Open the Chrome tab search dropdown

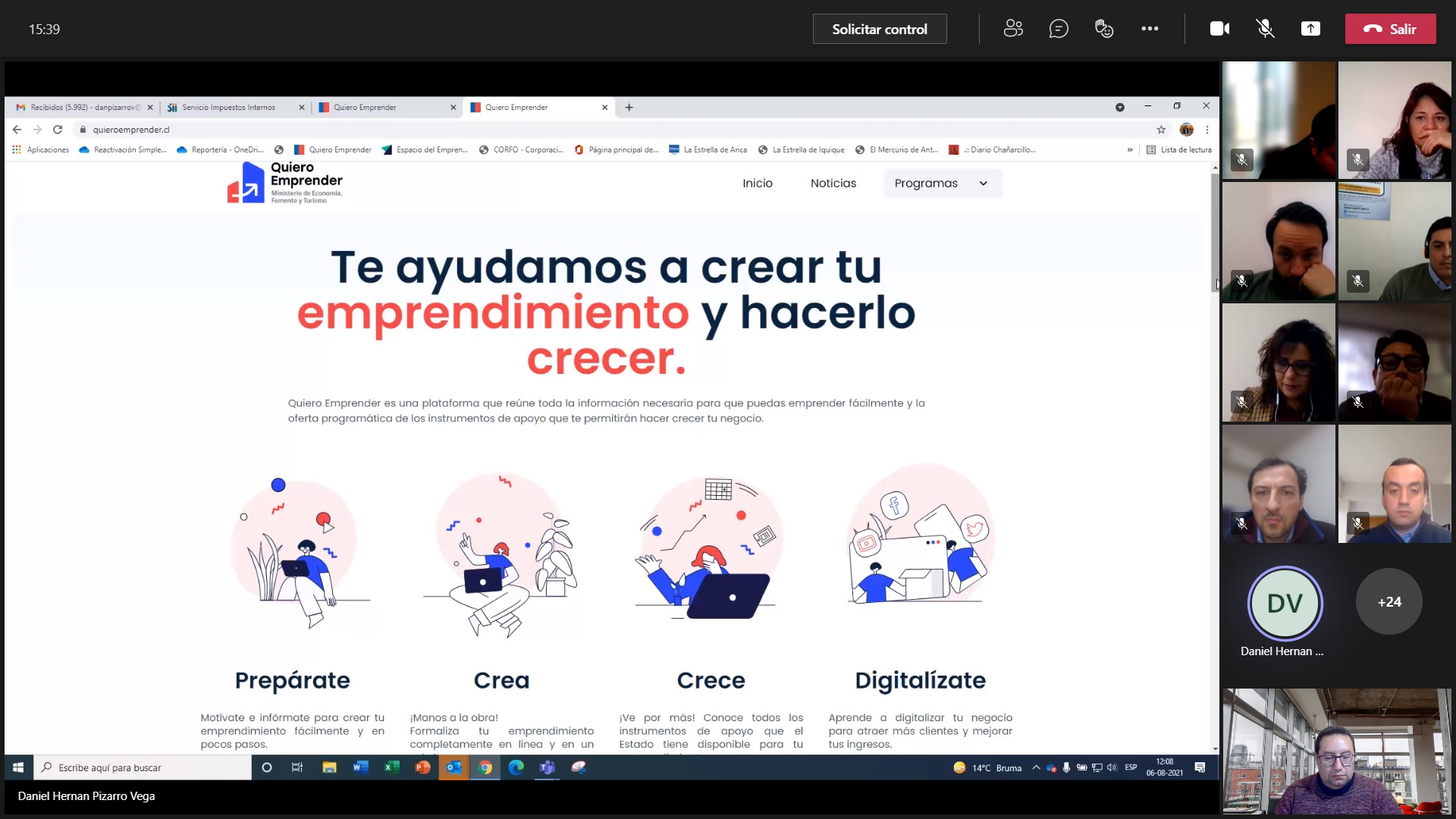click(1119, 107)
